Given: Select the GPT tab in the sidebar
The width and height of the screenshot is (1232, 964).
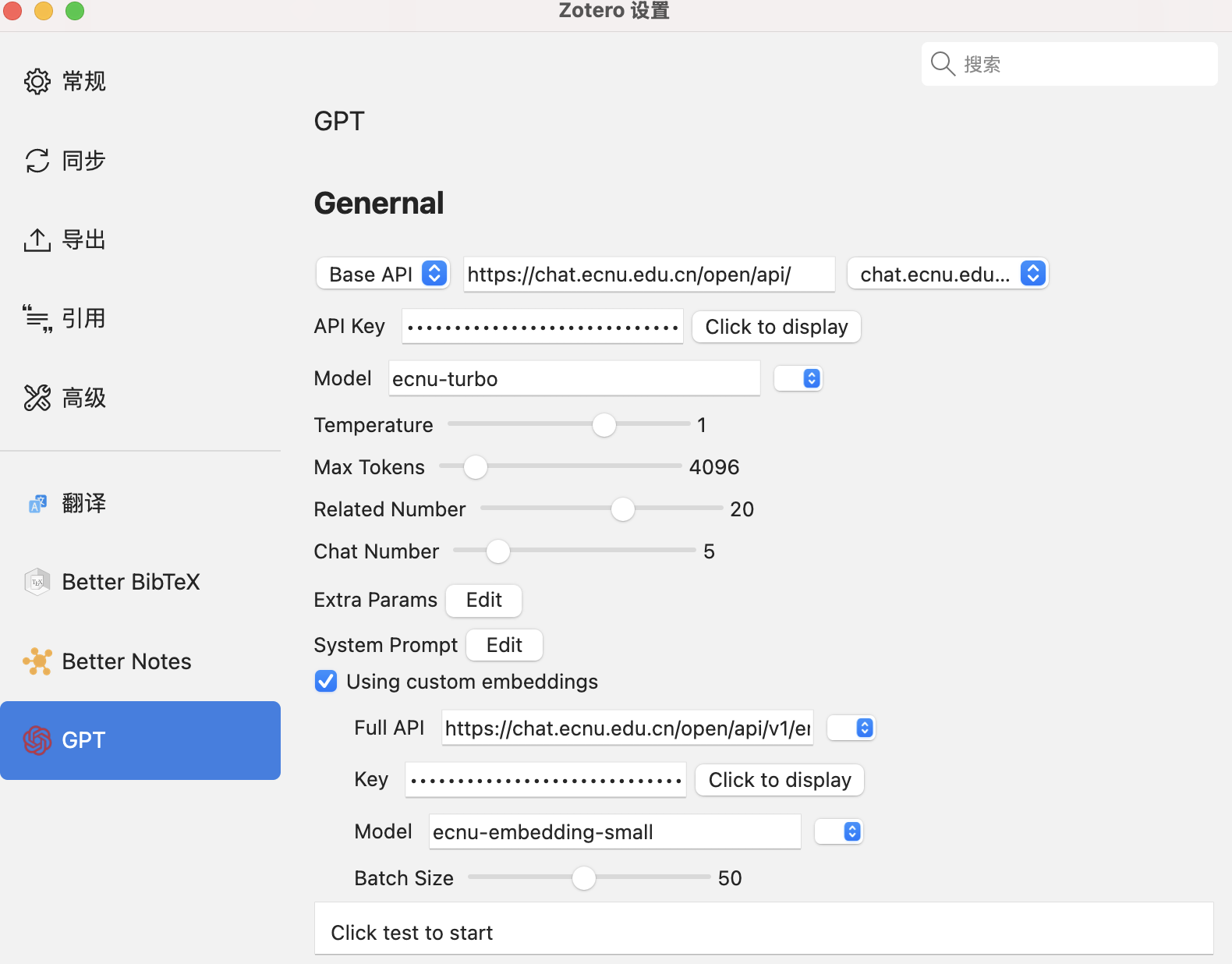Looking at the screenshot, I should coord(140,740).
